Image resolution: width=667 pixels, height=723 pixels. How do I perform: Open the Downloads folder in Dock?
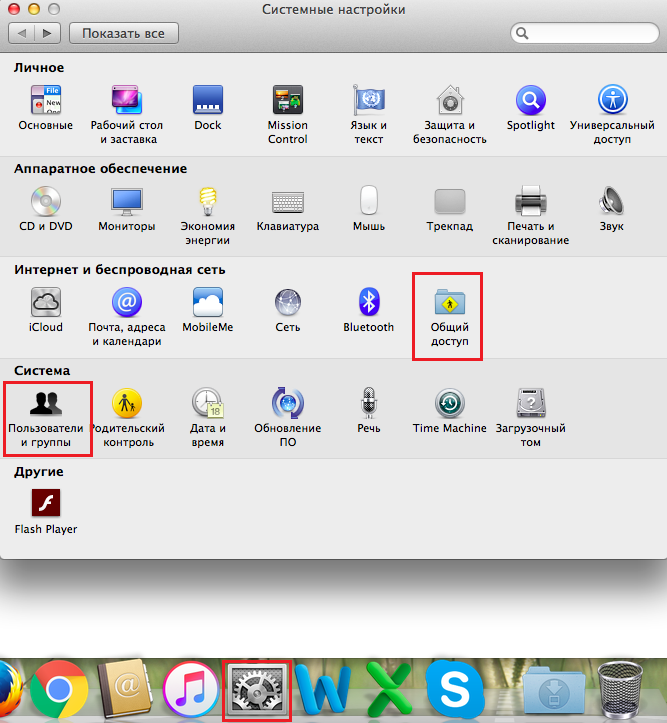pyautogui.click(x=554, y=692)
